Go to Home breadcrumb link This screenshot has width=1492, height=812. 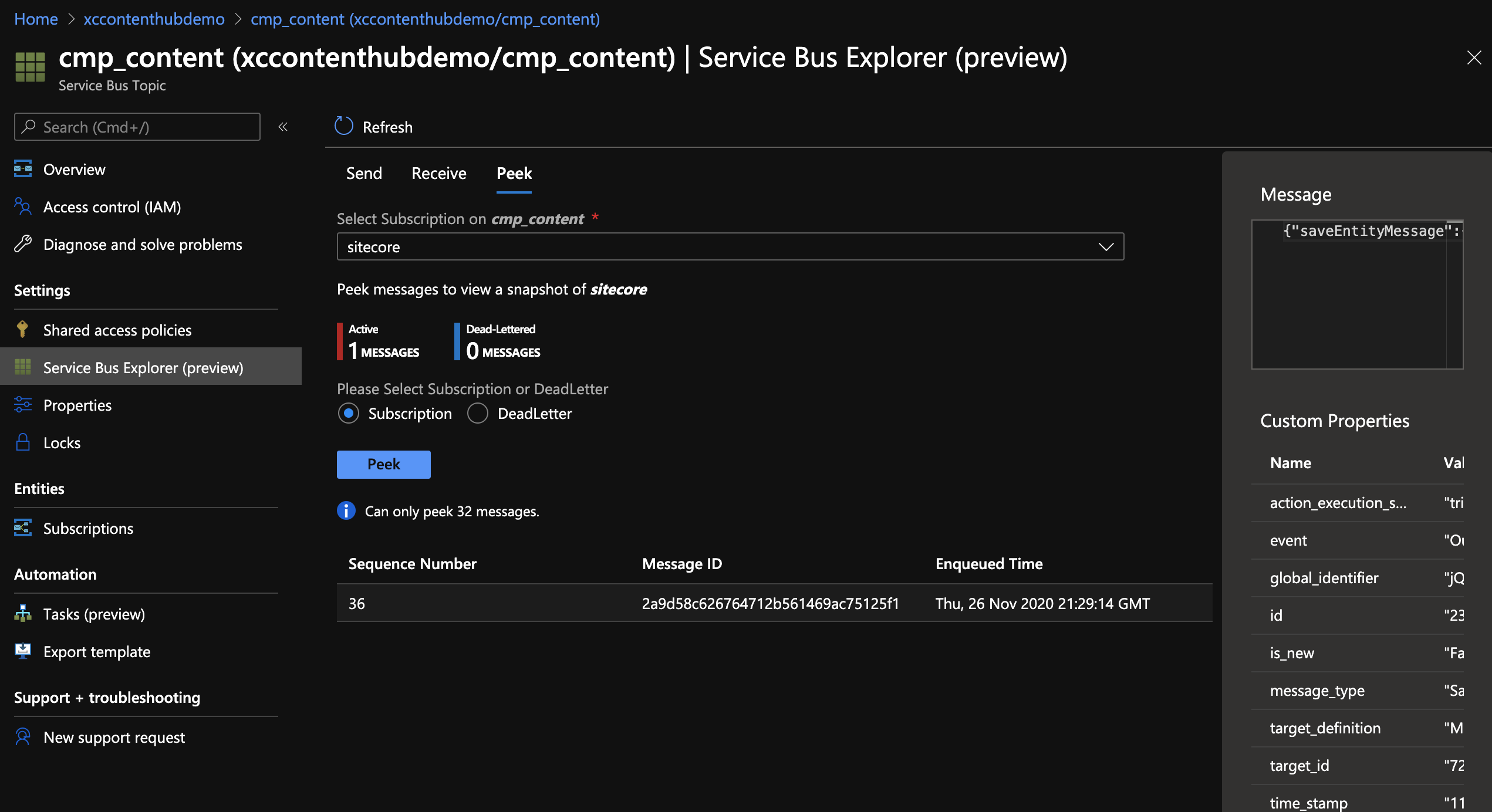[36, 19]
